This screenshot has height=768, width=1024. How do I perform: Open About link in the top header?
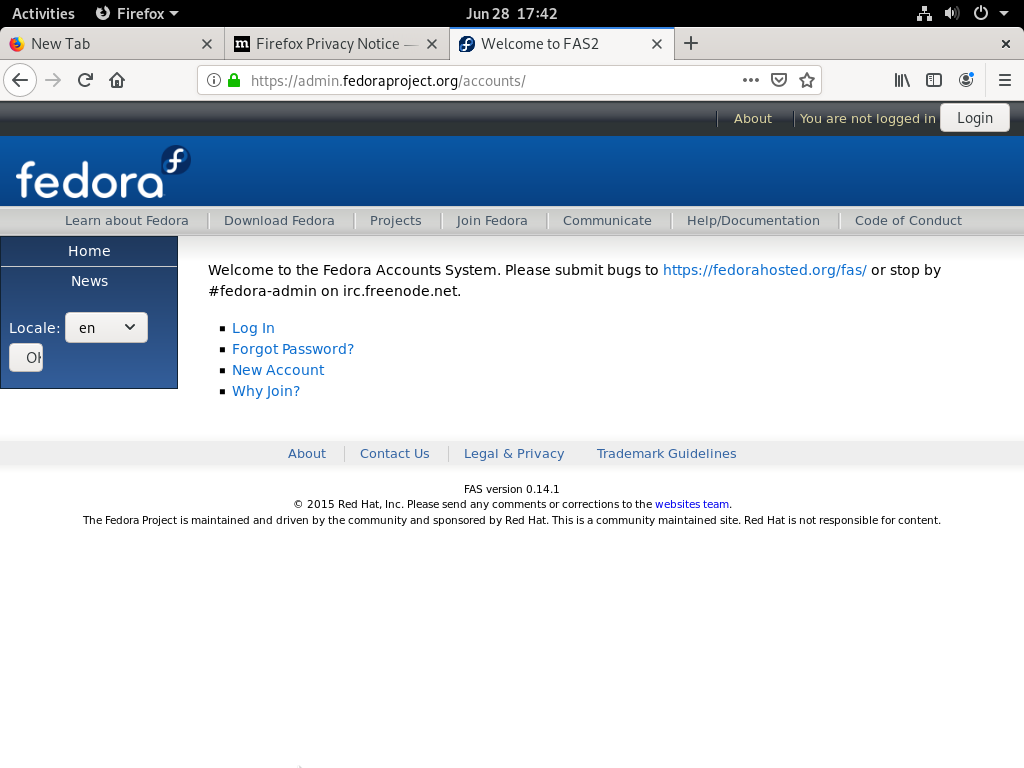pos(752,119)
